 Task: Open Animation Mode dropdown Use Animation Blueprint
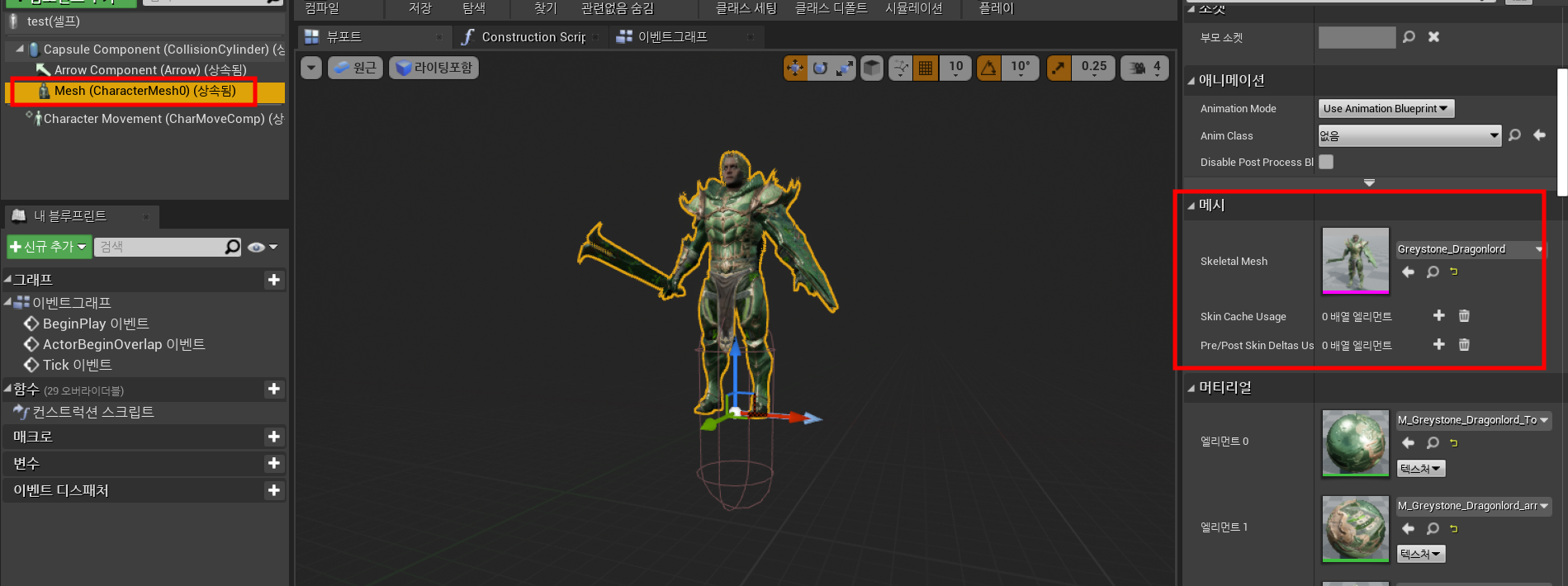[x=1386, y=108]
